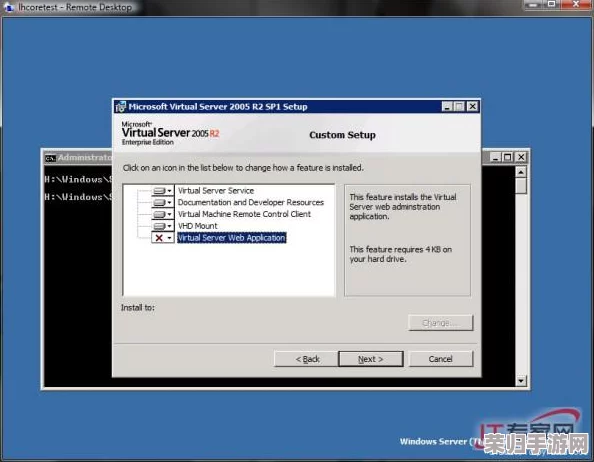The height and width of the screenshot is (462, 594).
Task: Minimize the setup dialog window
Action: pyautogui.click(x=447, y=107)
